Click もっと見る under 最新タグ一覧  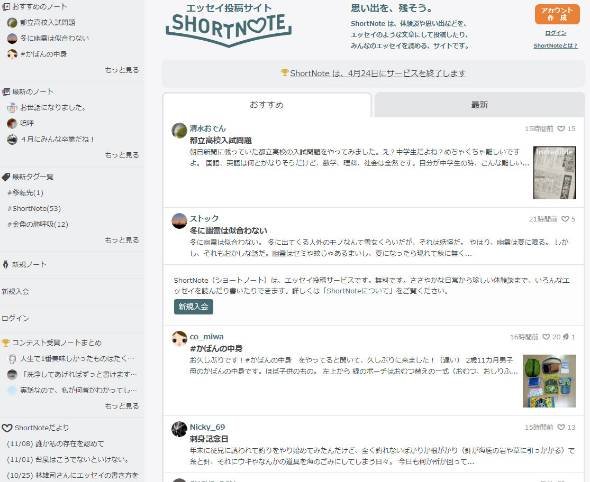click(122, 240)
